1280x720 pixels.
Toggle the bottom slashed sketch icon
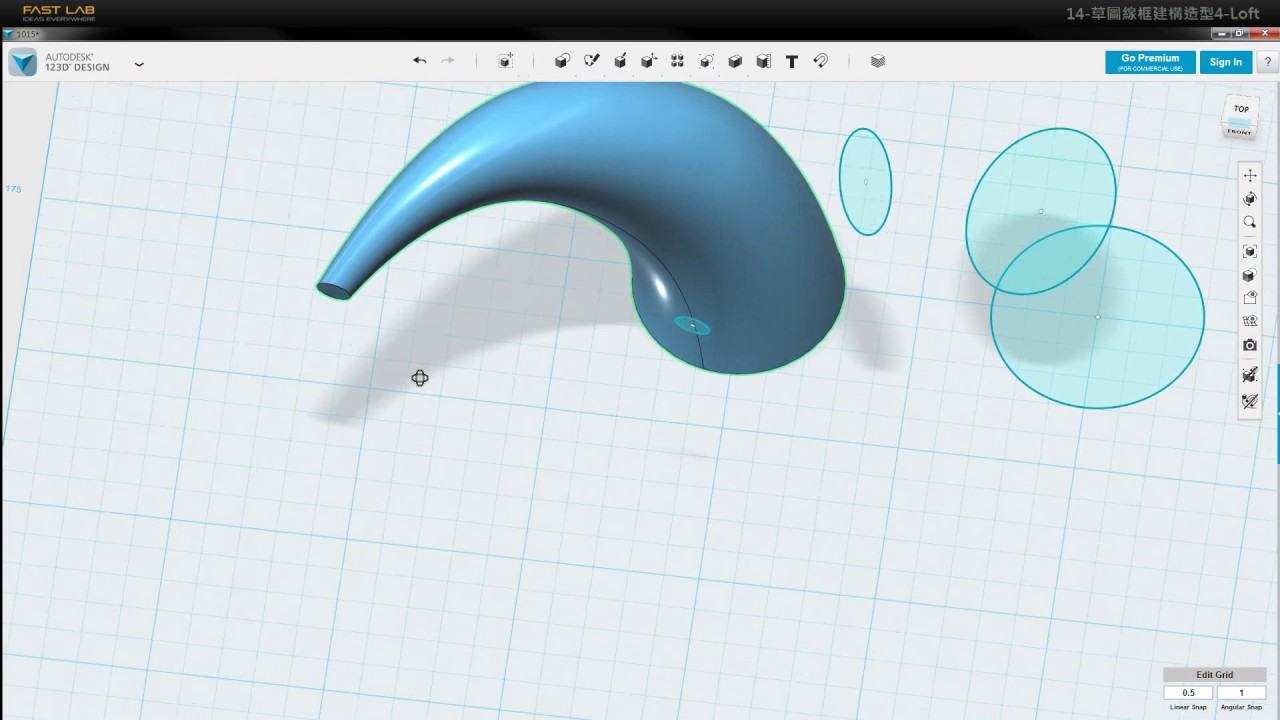[1250, 401]
